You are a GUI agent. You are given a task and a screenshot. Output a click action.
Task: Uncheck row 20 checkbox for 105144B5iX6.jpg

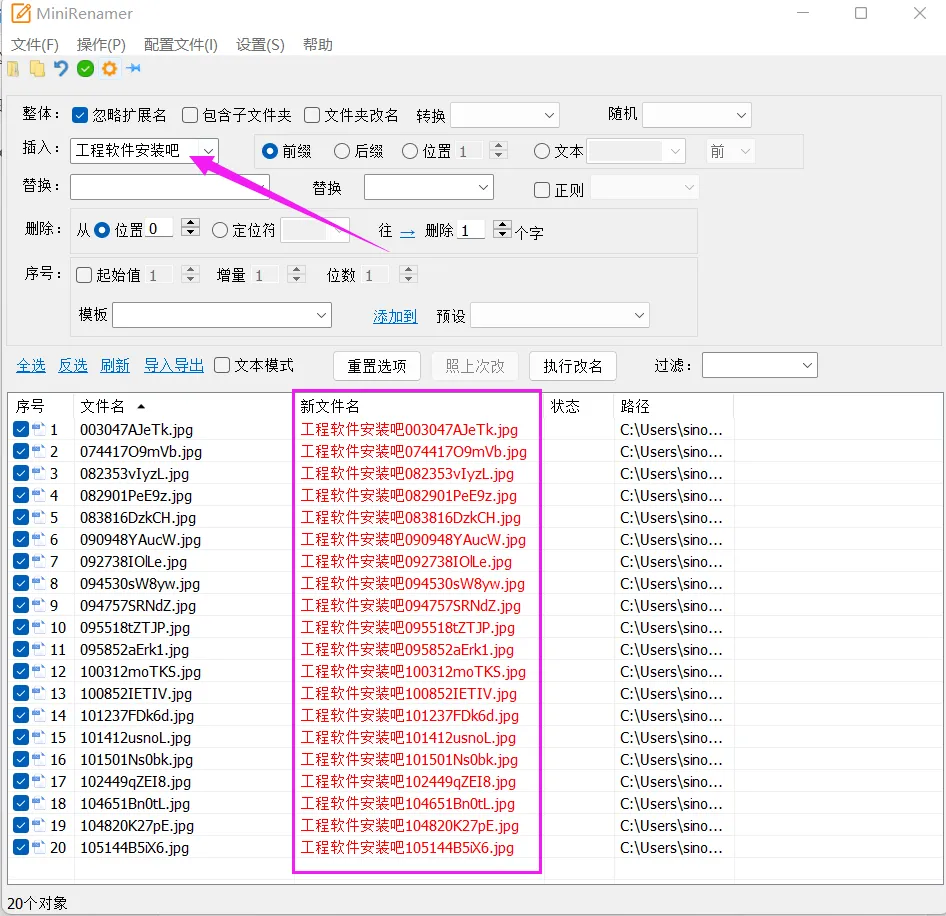point(21,847)
